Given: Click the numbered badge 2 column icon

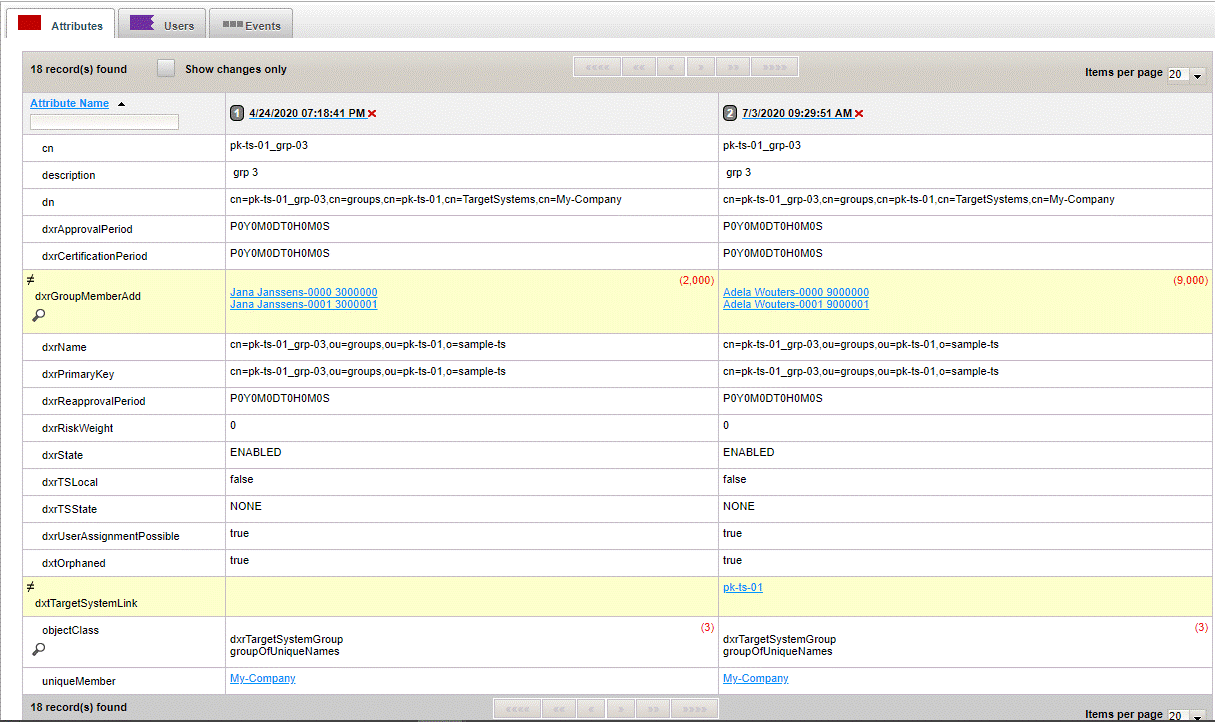Looking at the screenshot, I should point(730,114).
